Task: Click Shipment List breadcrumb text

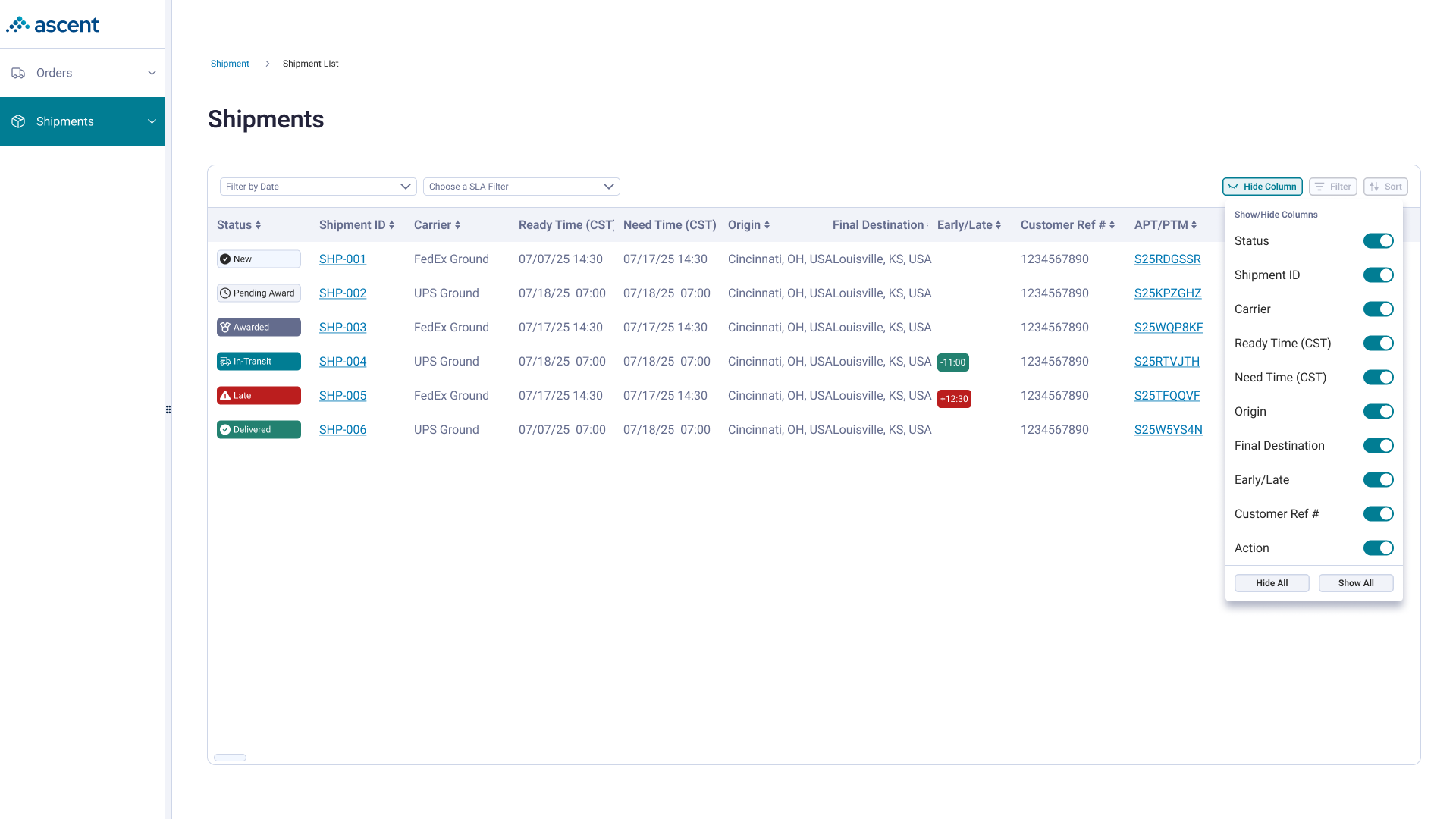Action: point(311,64)
